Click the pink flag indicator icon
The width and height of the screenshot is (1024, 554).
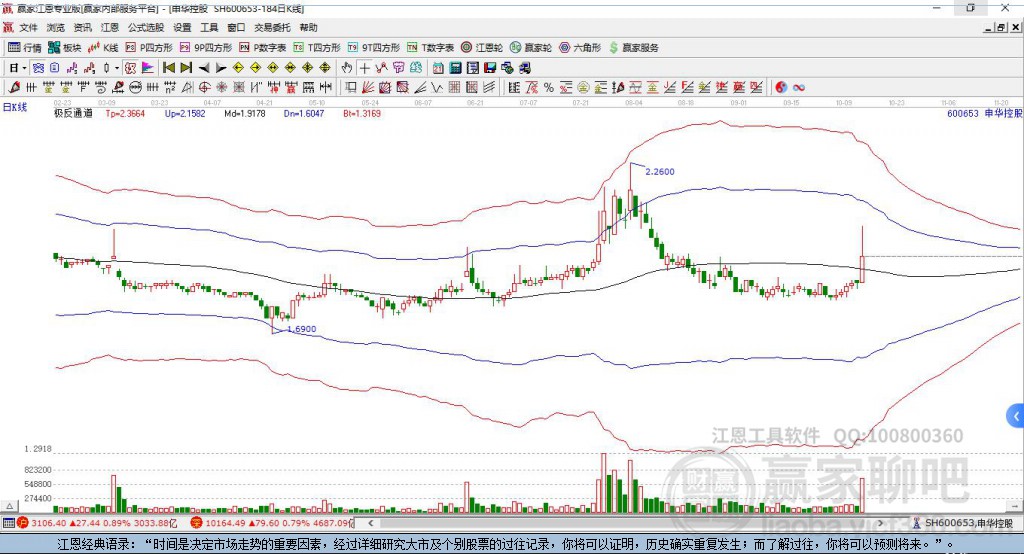click(x=148, y=68)
